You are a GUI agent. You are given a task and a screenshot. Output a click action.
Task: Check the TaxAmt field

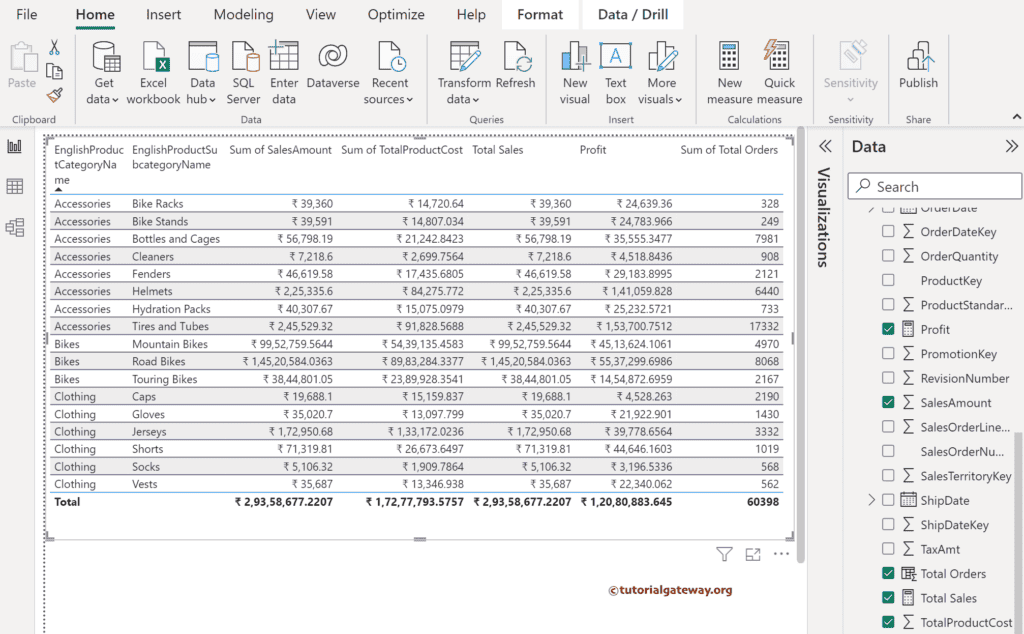point(887,548)
